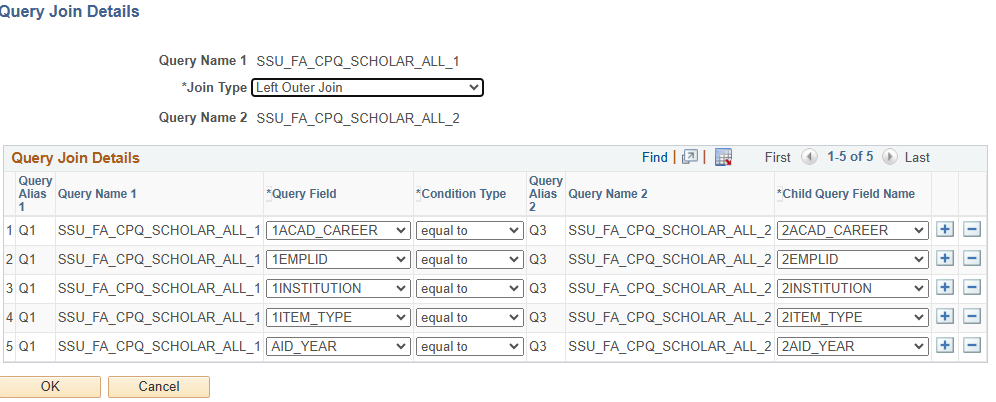Add row after AID_YEAR join row
Screen dimensions: 996x402
(x=945, y=346)
